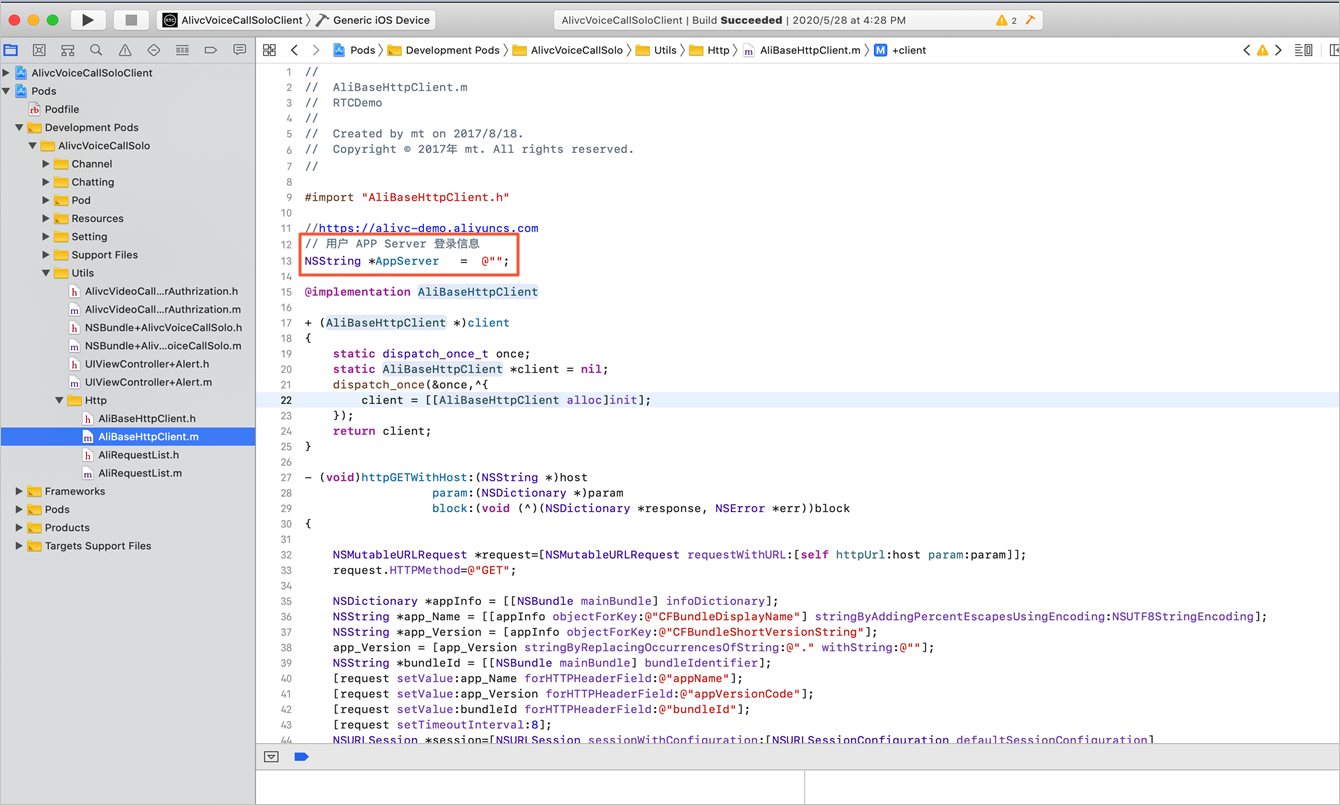Open the source control navigator
Viewport: 1340px width, 805px height.
click(x=39, y=50)
